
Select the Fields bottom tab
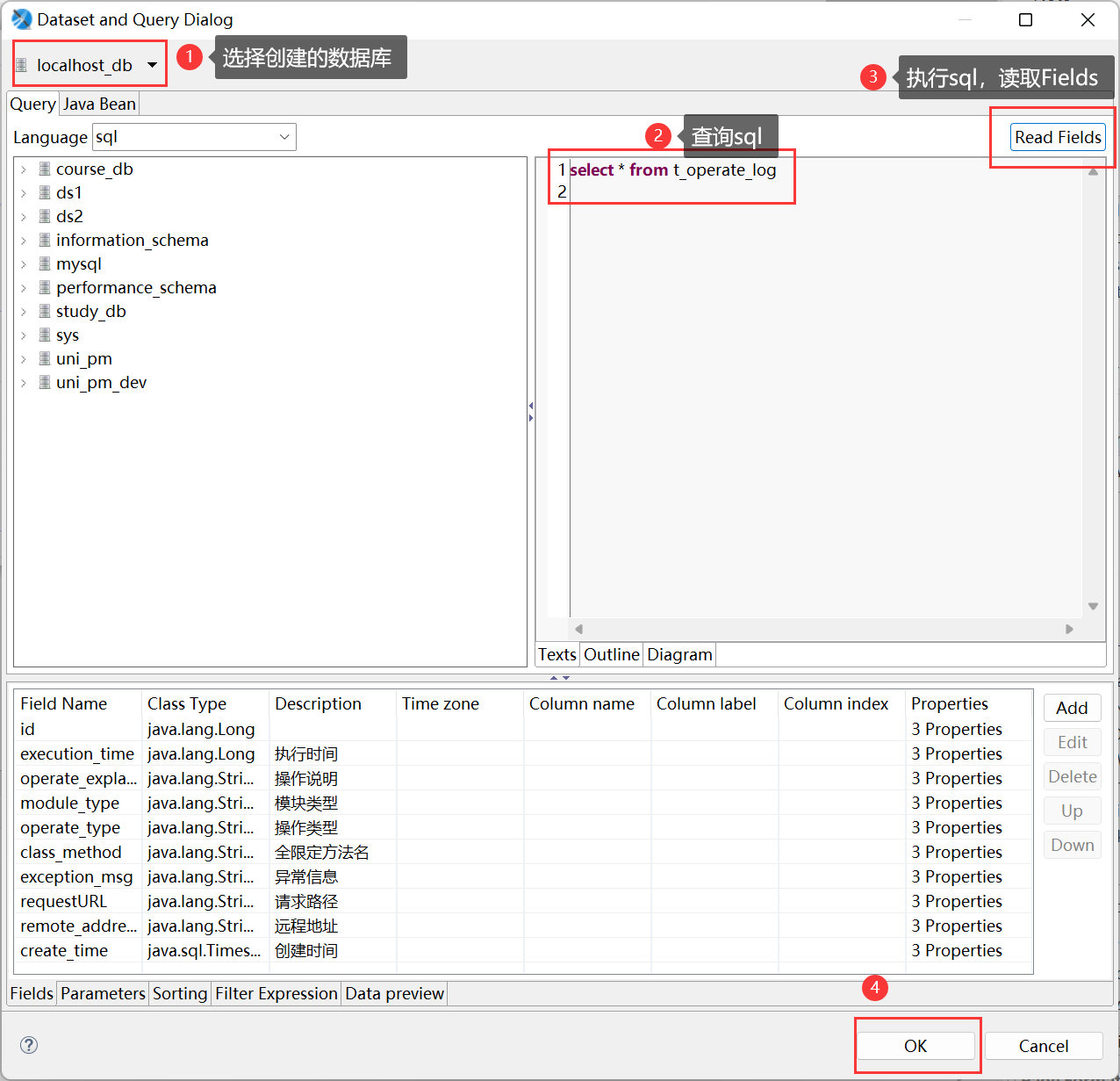click(x=32, y=993)
